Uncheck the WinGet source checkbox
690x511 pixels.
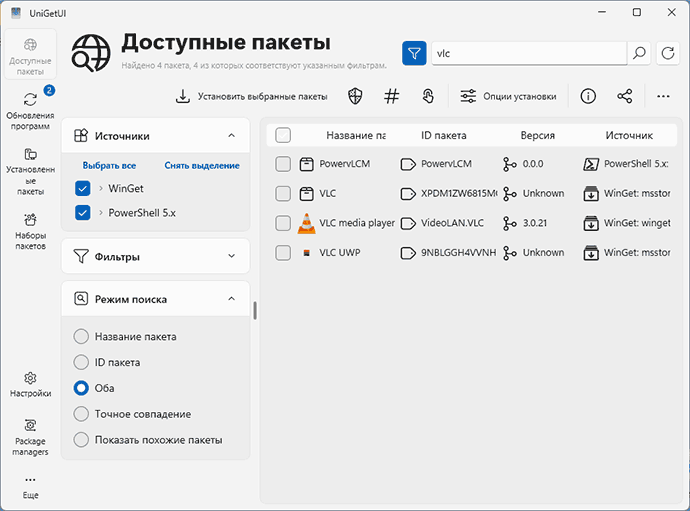coord(83,188)
